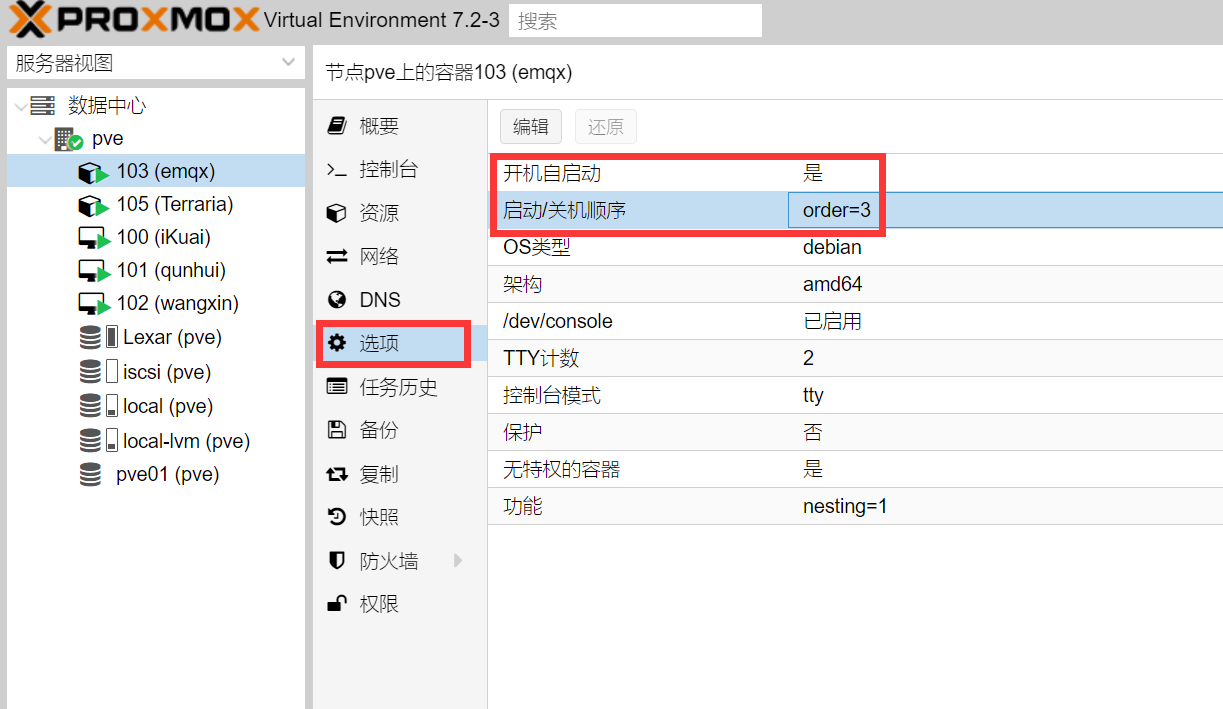Select the 保护 option row

(x=856, y=432)
